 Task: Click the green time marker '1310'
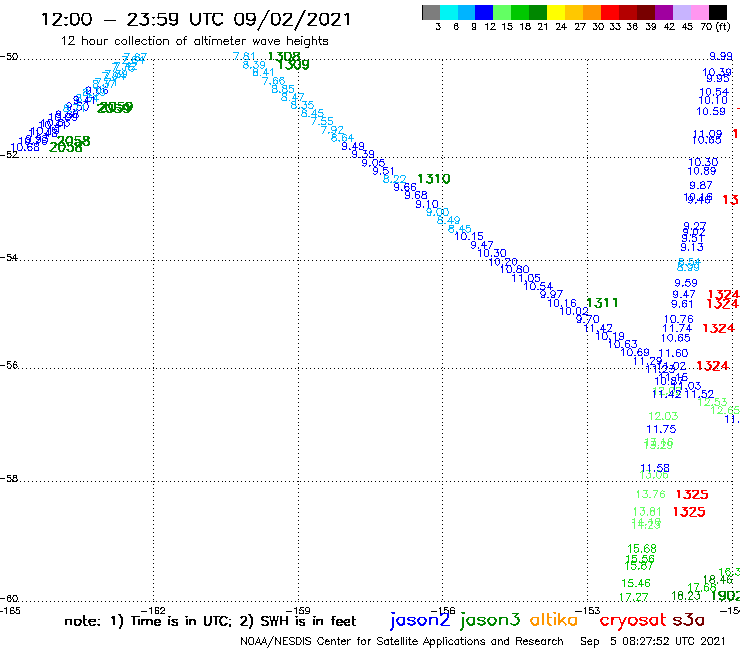[x=434, y=179]
